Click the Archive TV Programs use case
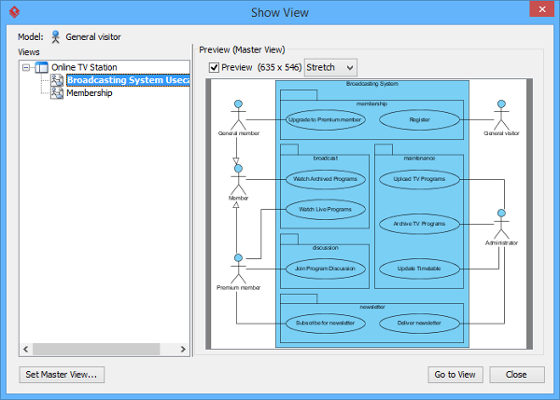 (x=419, y=224)
